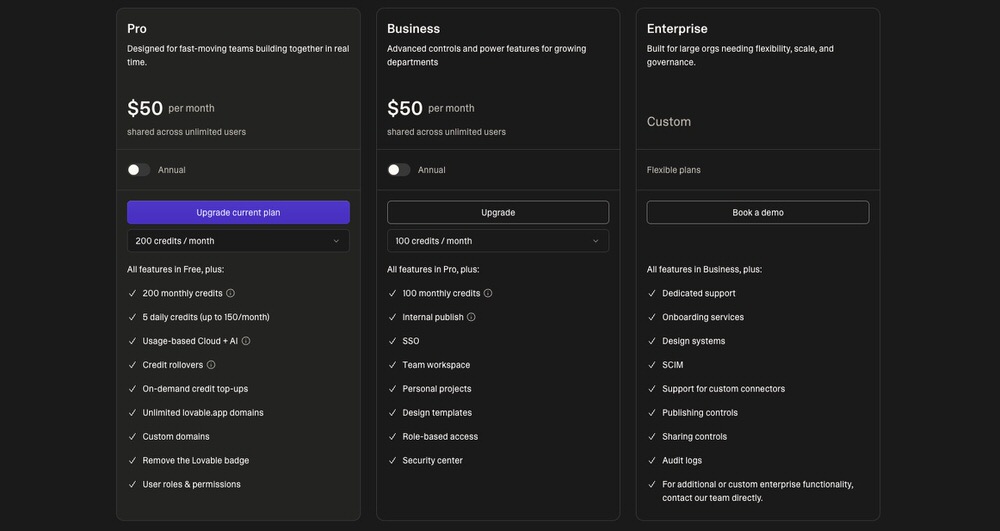Click the Enterprise plan title
The height and width of the screenshot is (531, 1000).
pos(677,29)
